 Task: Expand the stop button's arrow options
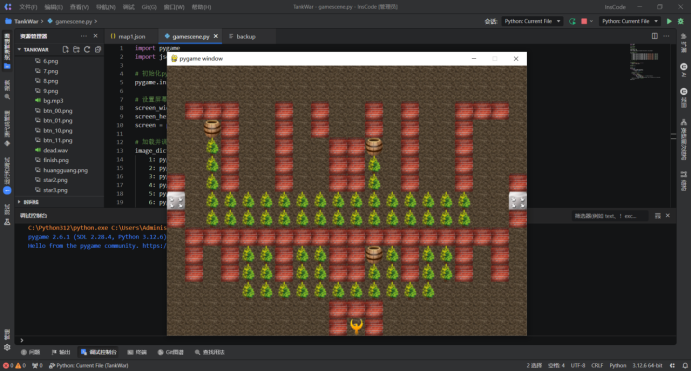click(x=591, y=21)
